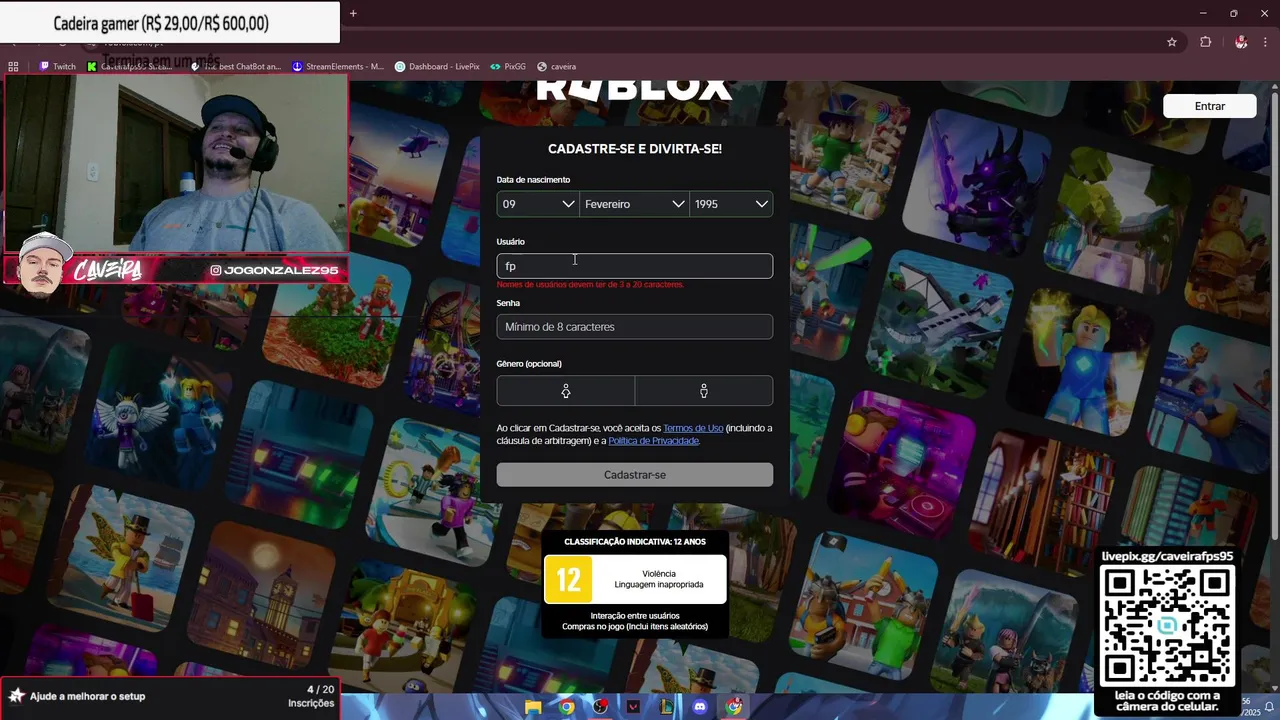Open the first Chrome taskbar icon
The image size is (1280, 720).
(567, 707)
